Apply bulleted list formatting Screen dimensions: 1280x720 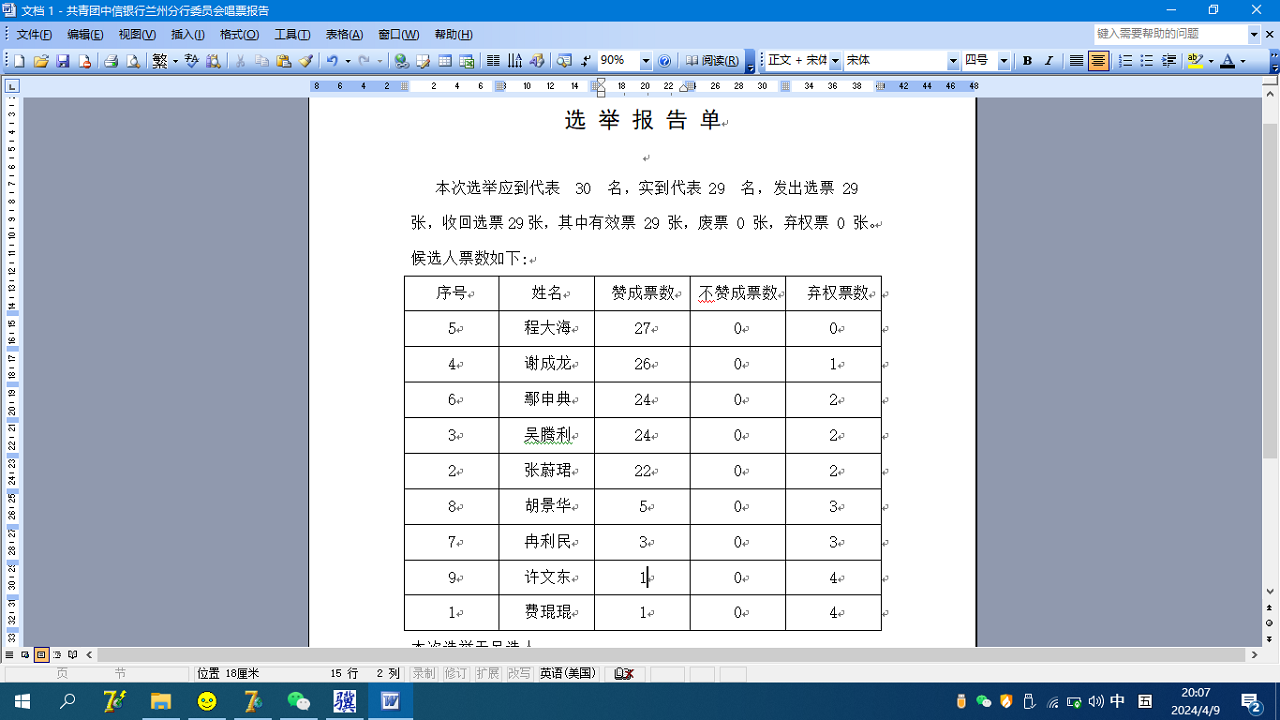1147,61
